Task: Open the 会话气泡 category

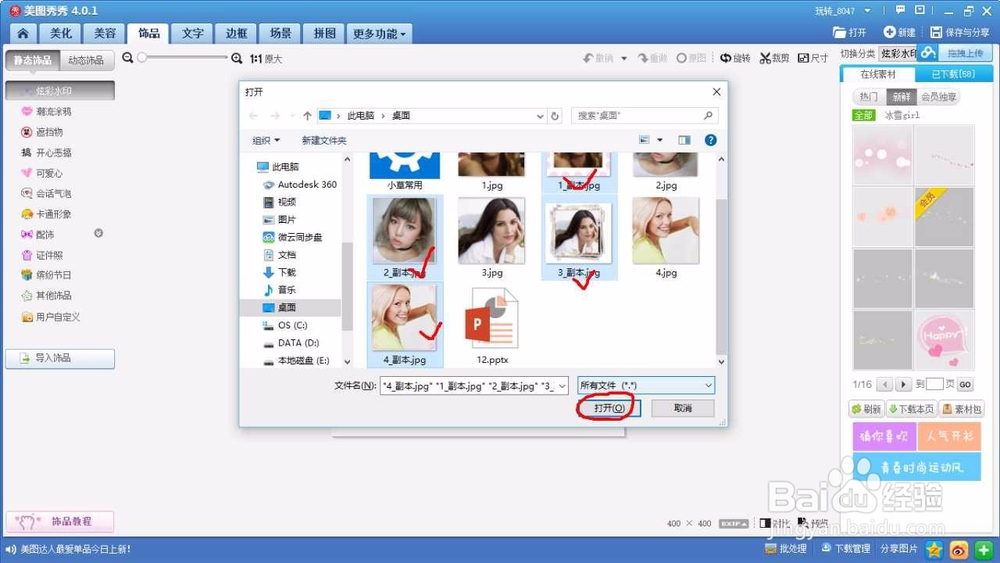Action: 54,193
